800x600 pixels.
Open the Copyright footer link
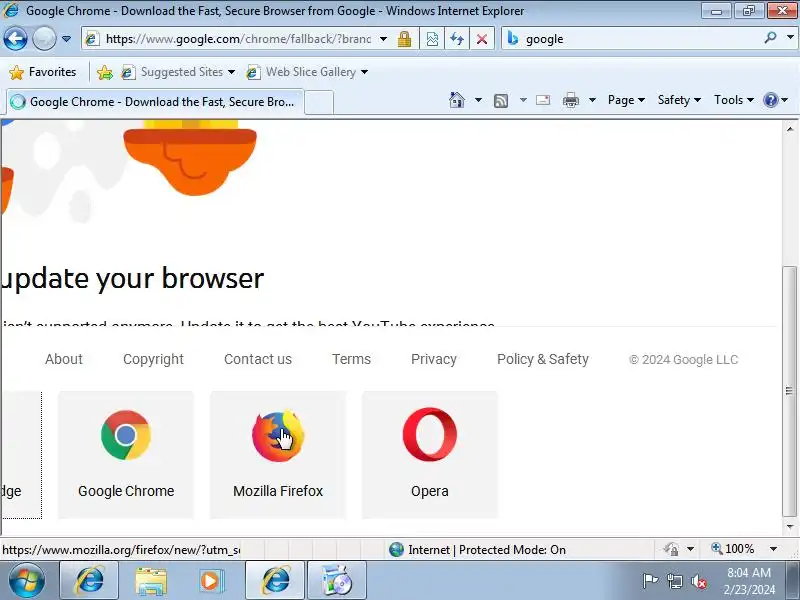pyautogui.click(x=153, y=359)
